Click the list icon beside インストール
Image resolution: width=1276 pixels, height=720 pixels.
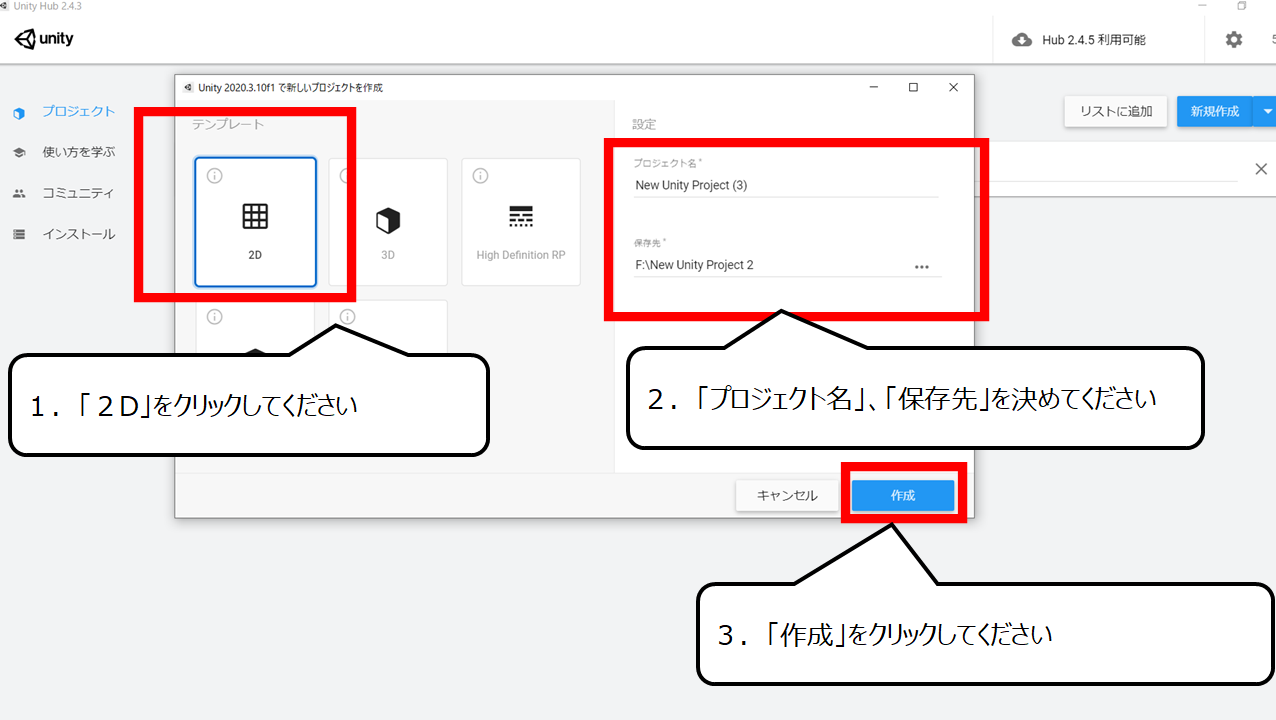point(19,234)
